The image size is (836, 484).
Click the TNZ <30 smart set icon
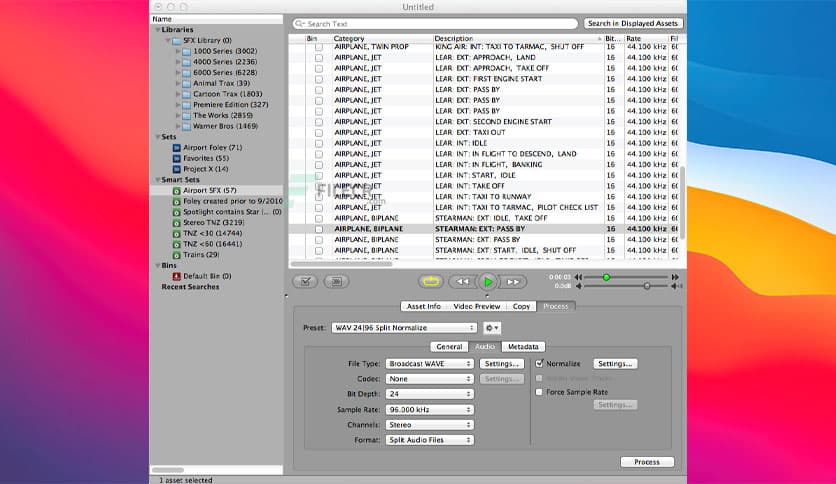pyautogui.click(x=176, y=233)
